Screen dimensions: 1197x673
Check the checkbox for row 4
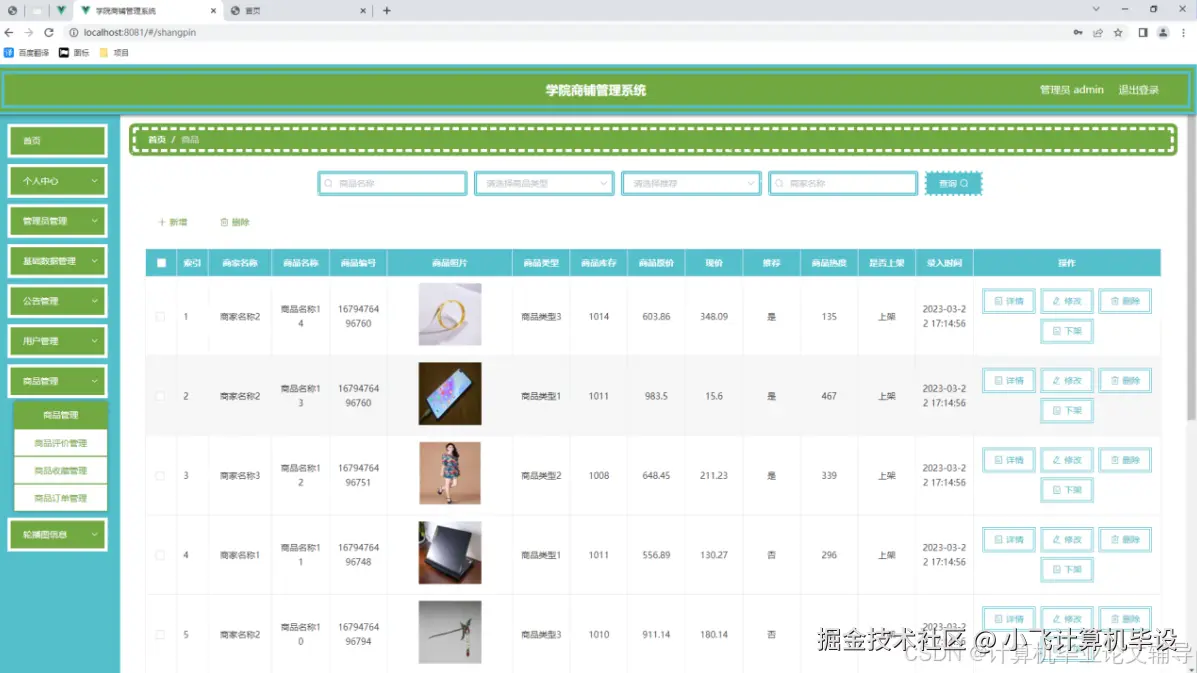click(160, 555)
